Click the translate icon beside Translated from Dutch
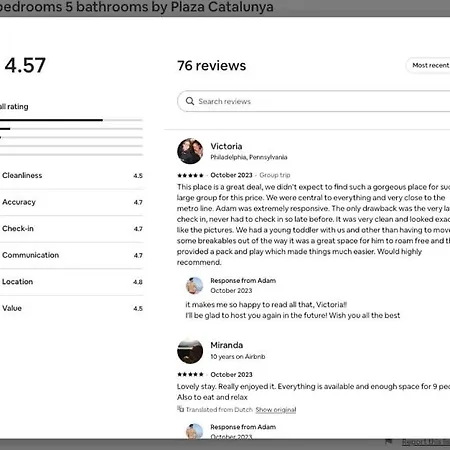450x450 pixels. [180, 409]
